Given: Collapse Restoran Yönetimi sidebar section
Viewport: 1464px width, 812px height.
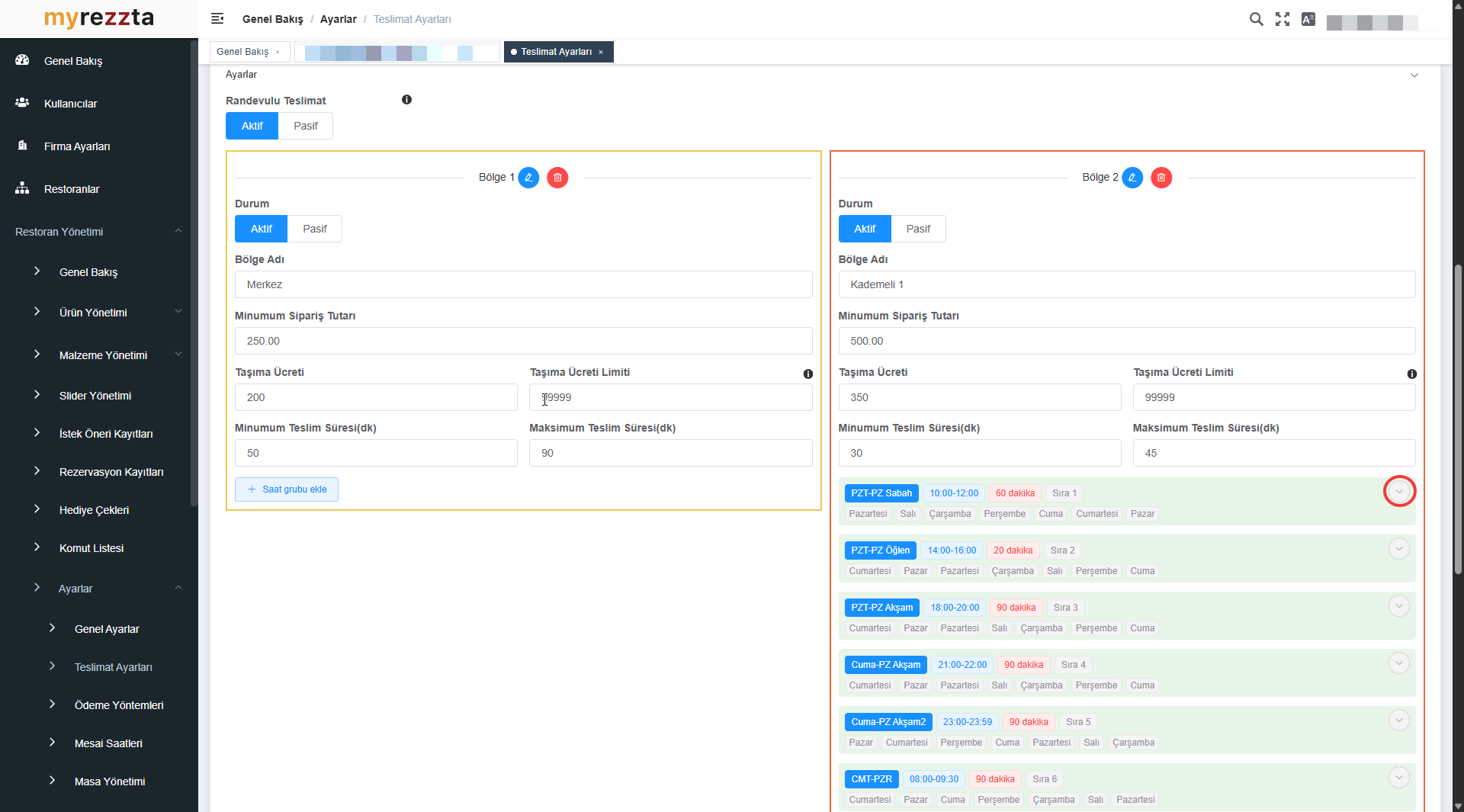Looking at the screenshot, I should coord(178,231).
